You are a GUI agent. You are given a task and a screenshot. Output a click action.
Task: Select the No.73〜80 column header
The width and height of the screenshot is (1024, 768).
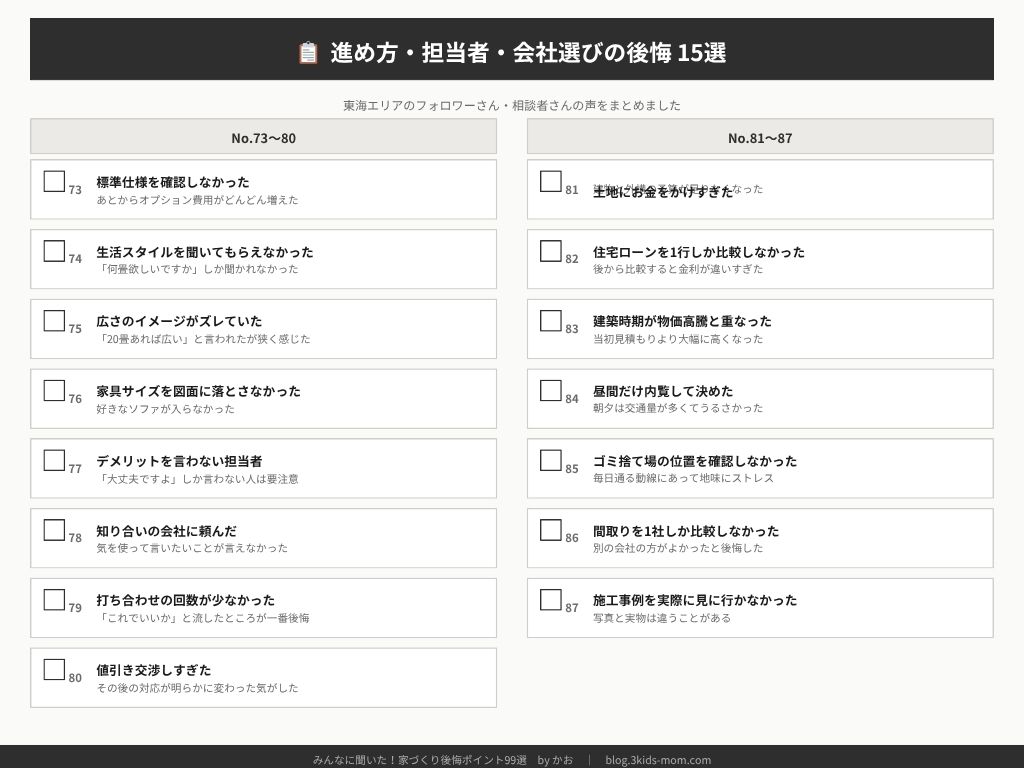pyautogui.click(x=263, y=137)
